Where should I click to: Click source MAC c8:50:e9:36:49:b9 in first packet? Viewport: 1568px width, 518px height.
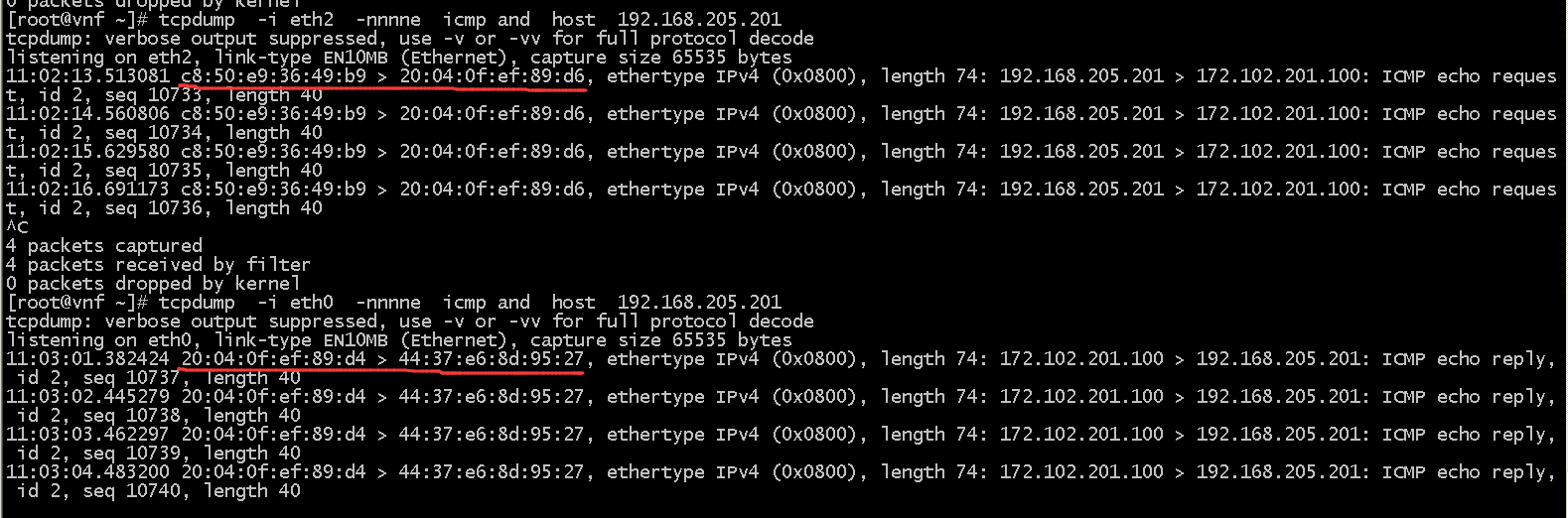pos(273,75)
